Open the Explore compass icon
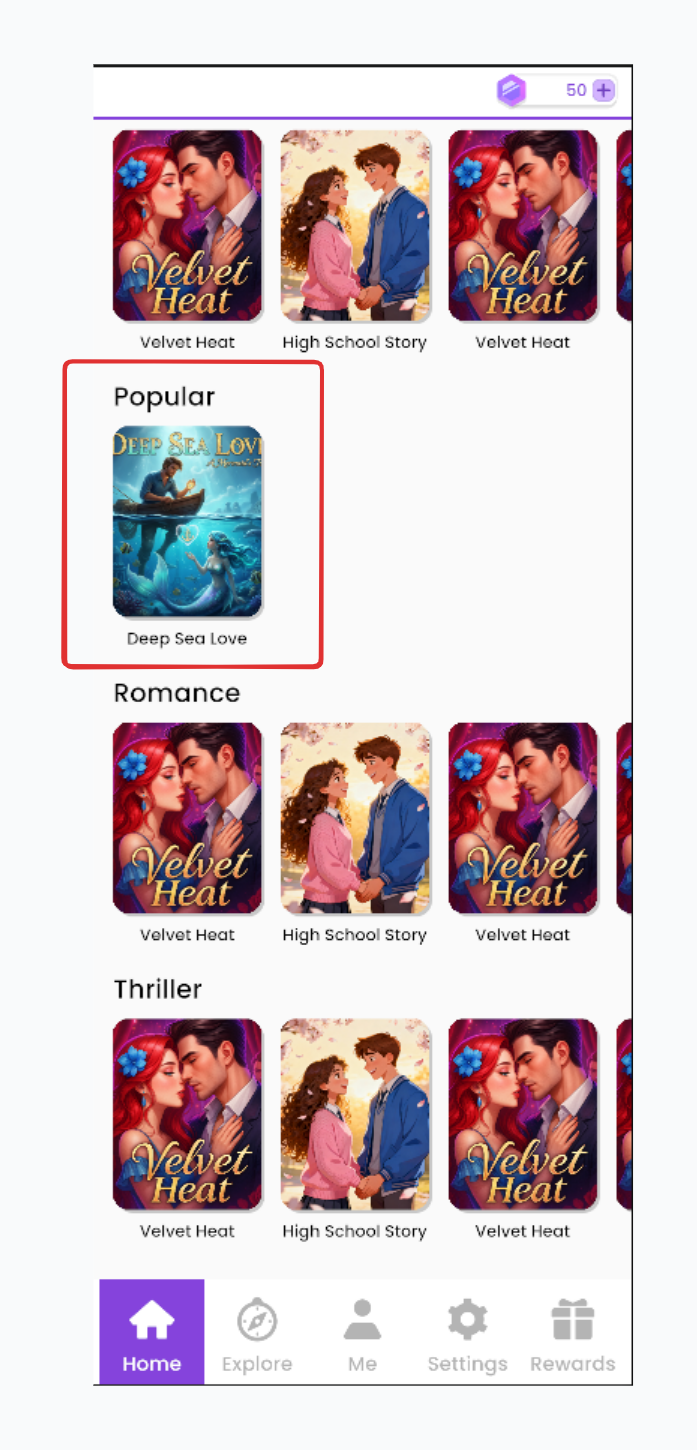 (257, 1320)
